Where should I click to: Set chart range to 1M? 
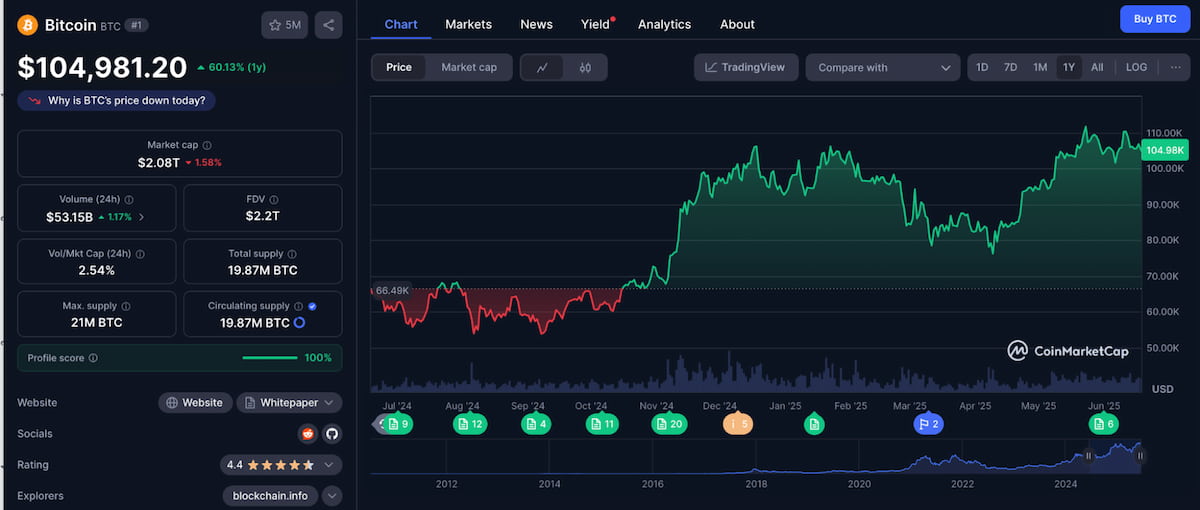(1040, 67)
